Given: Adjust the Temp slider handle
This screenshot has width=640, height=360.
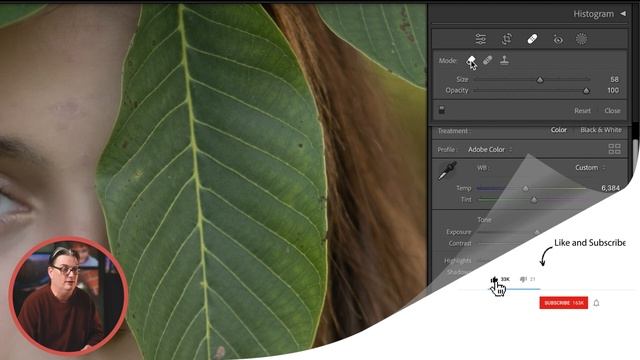Looking at the screenshot, I should tap(525, 188).
